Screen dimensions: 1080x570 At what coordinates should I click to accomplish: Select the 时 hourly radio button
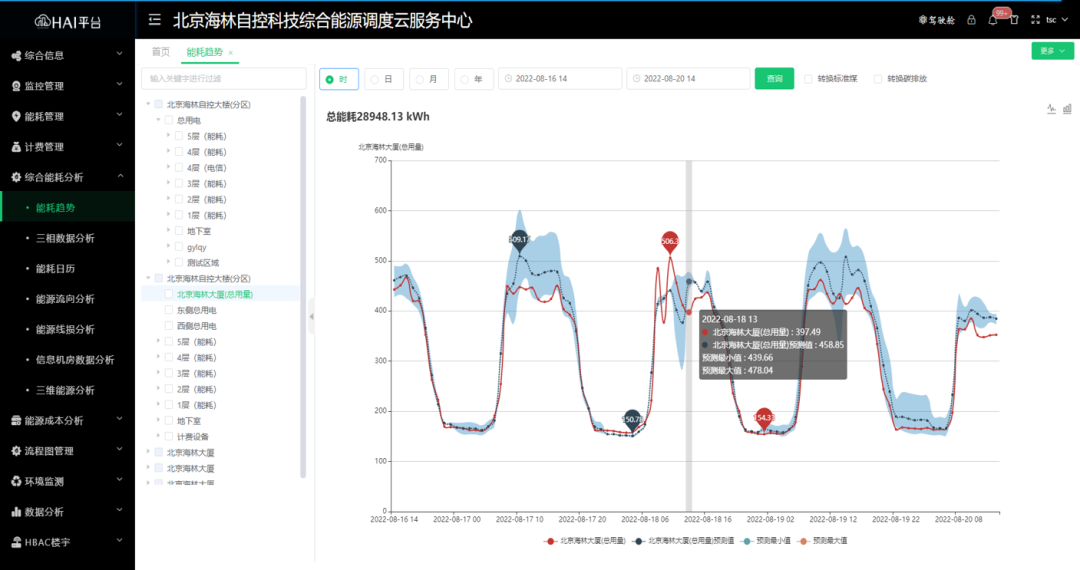click(x=329, y=80)
